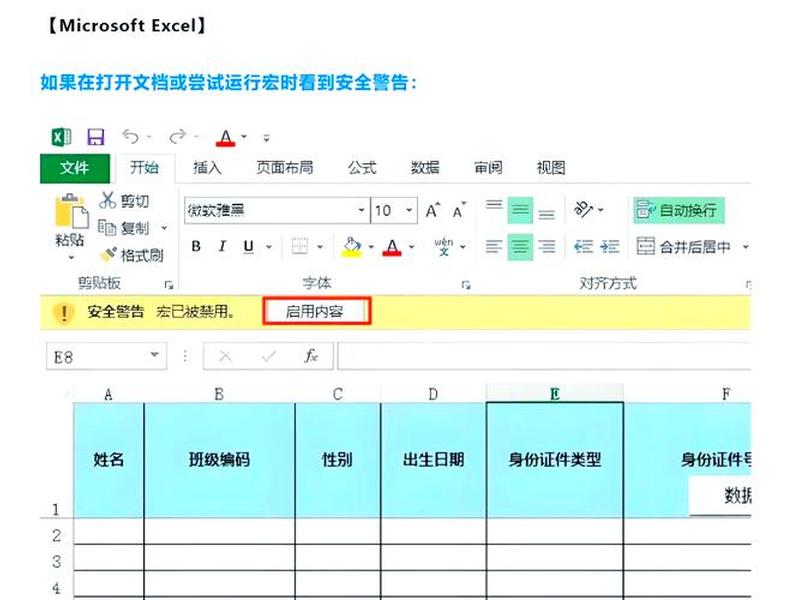Apply yellow fill color bucket
Image resolution: width=800 pixels, height=600 pixels.
(x=352, y=247)
